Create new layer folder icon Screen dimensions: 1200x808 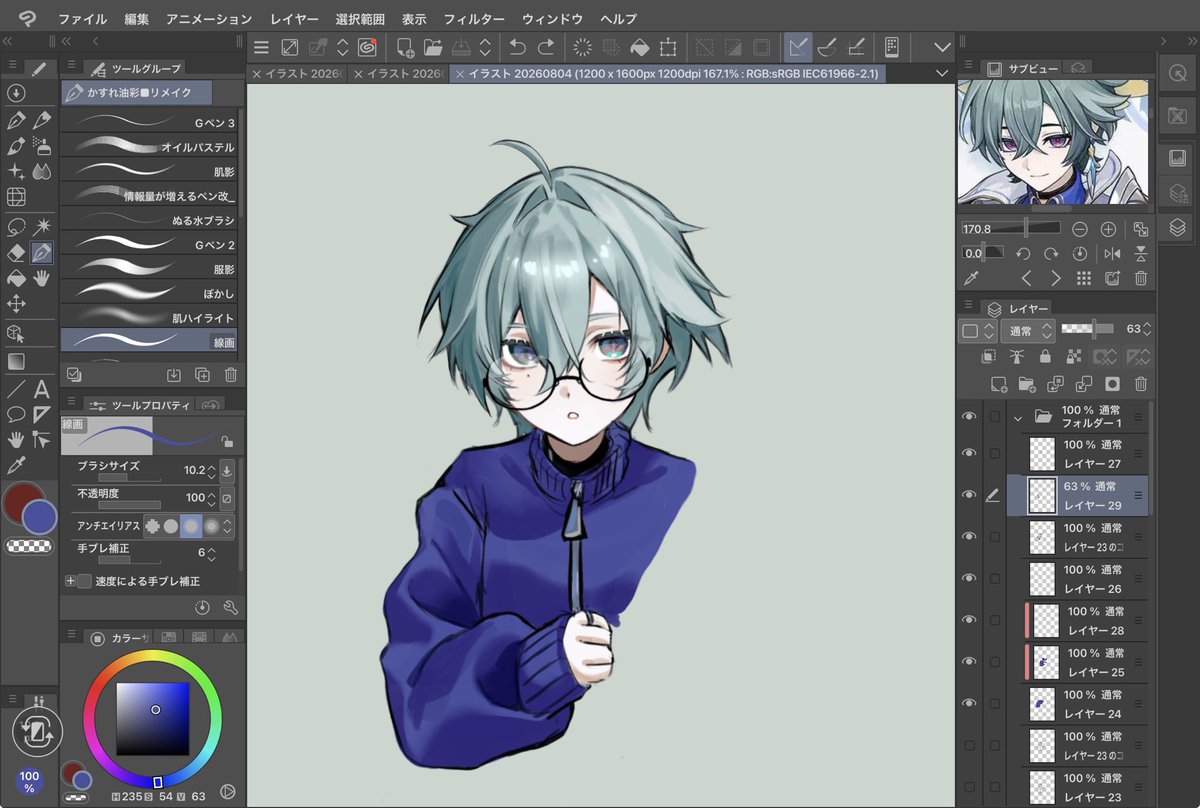point(1026,384)
